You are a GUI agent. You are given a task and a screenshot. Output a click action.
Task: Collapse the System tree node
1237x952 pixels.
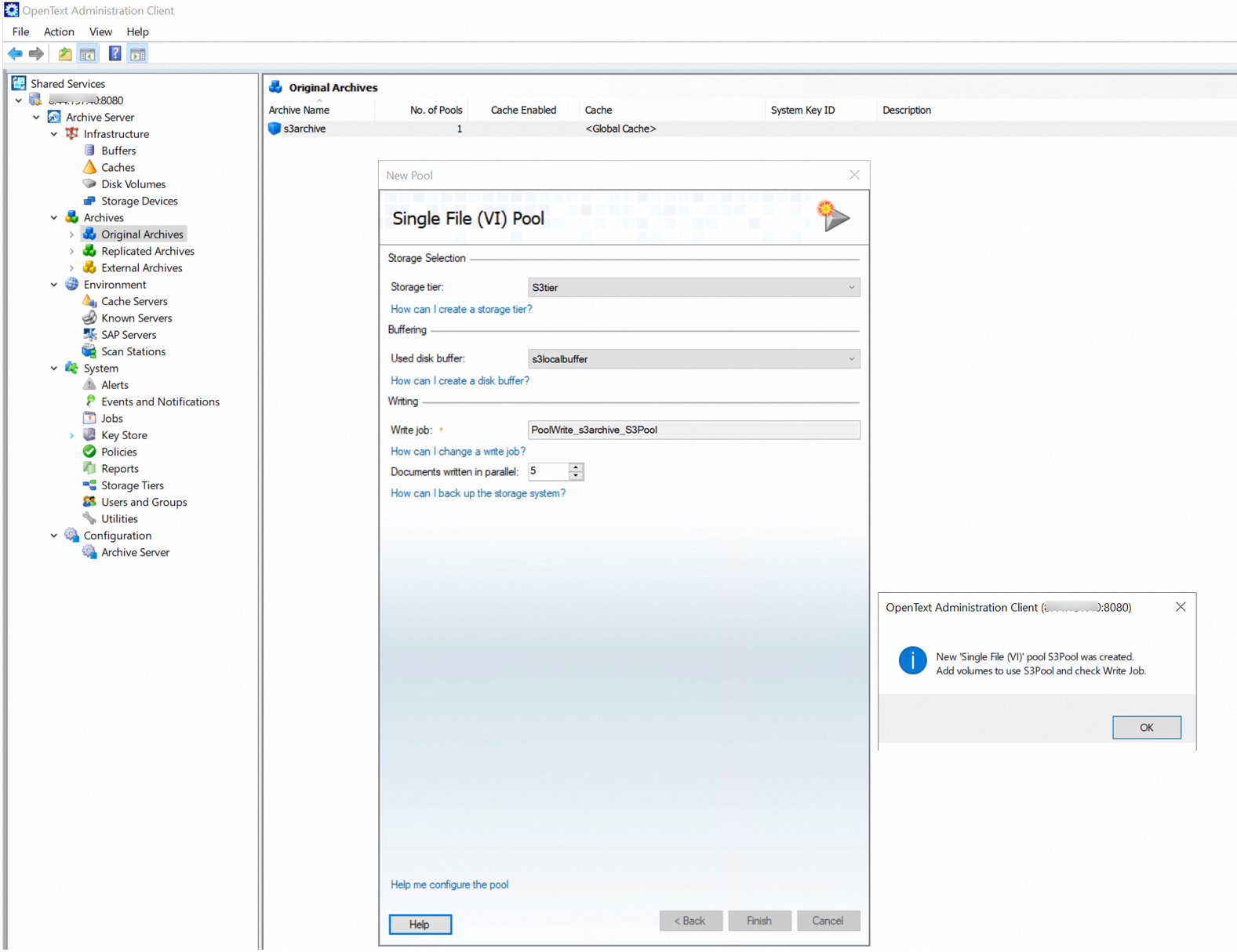click(54, 368)
